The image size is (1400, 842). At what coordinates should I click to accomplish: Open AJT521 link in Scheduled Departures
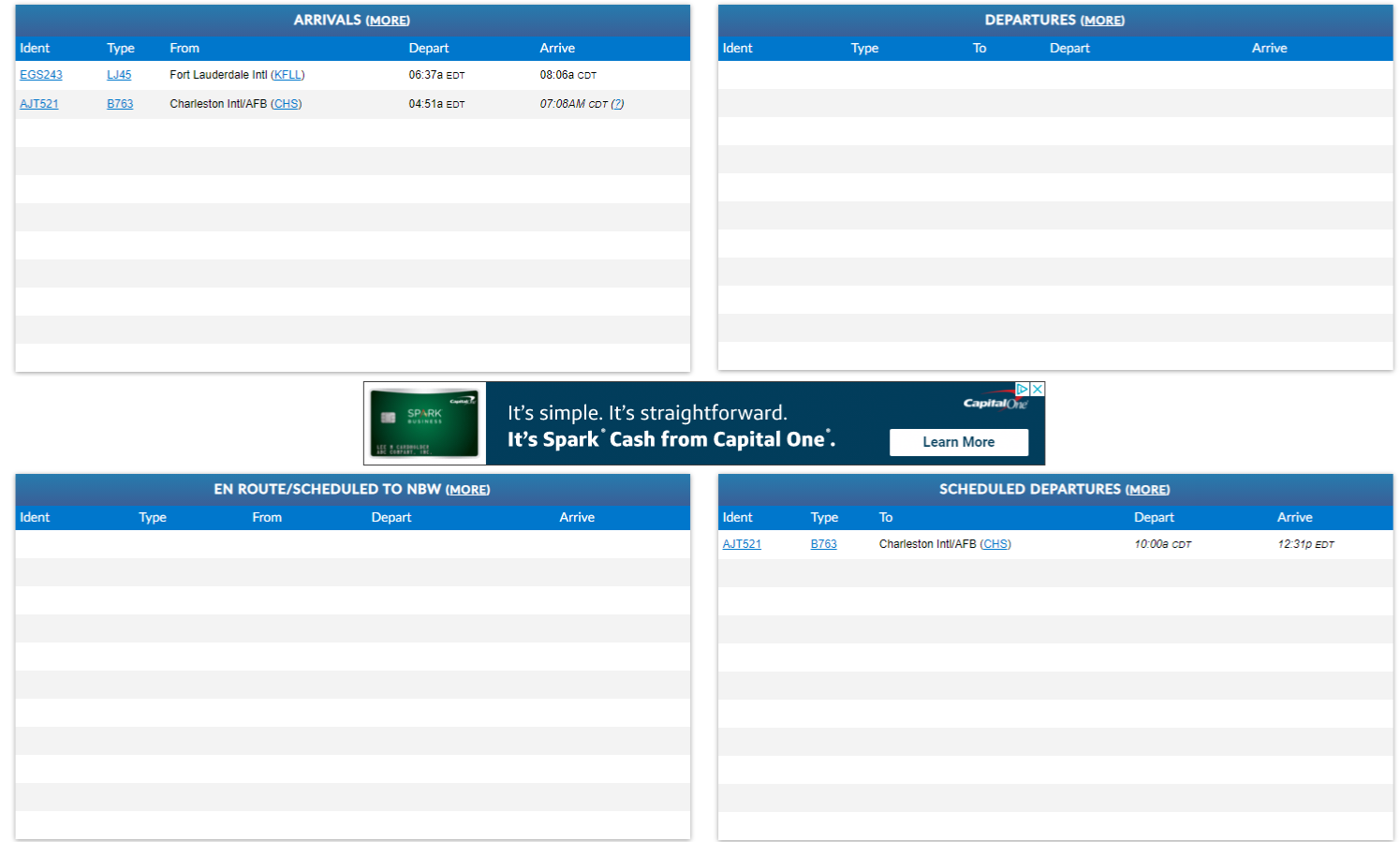[742, 544]
